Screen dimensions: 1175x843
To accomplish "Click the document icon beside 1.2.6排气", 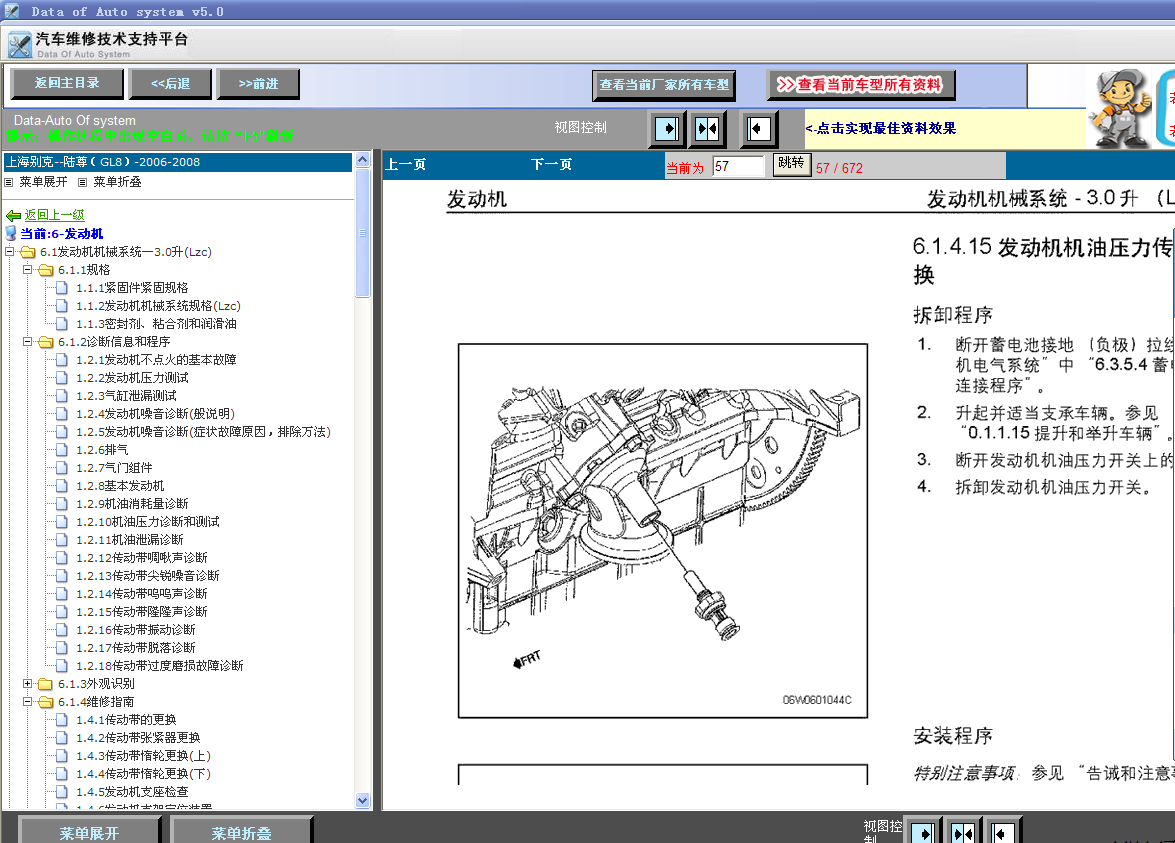I will pyautogui.click(x=62, y=450).
